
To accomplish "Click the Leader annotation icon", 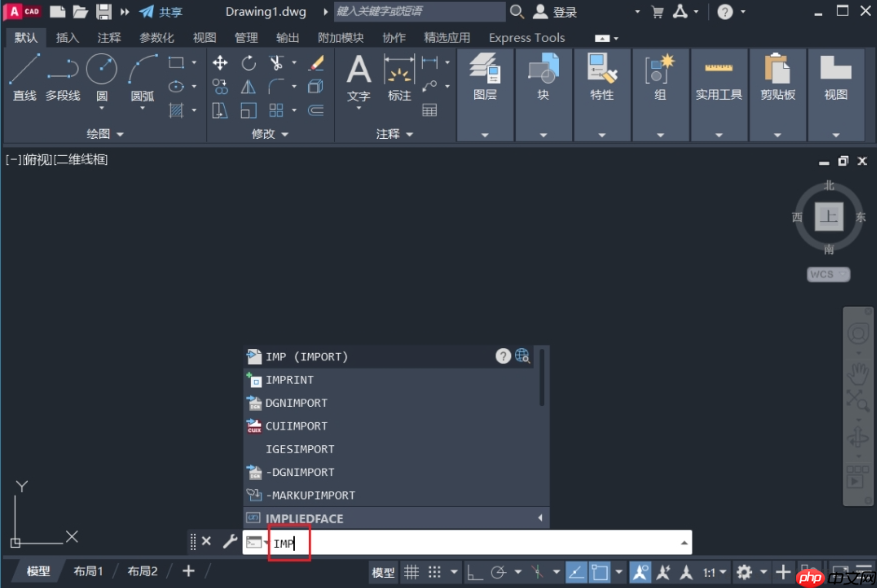I will pyautogui.click(x=430, y=86).
